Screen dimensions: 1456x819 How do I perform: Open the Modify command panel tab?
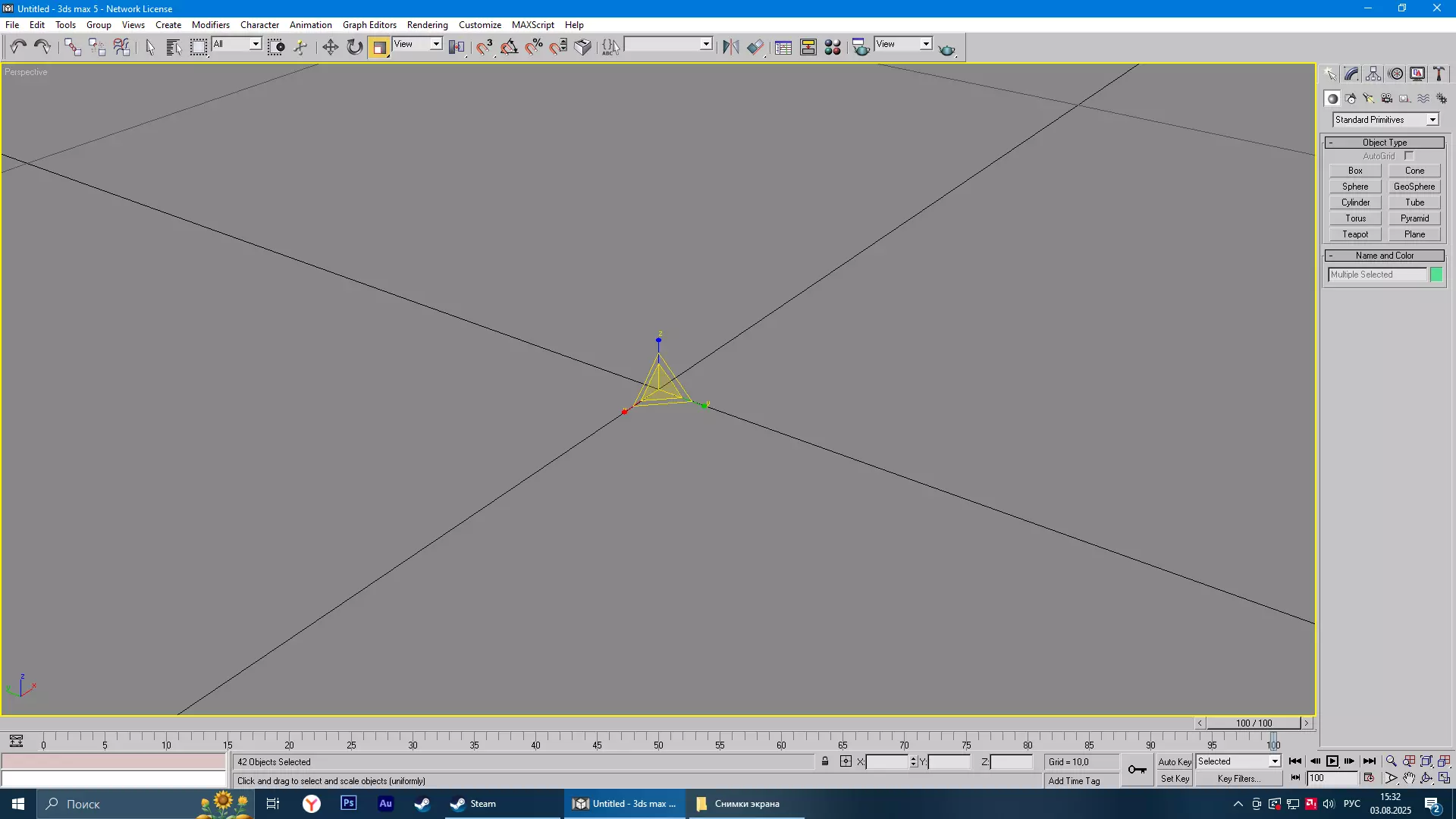(1351, 74)
